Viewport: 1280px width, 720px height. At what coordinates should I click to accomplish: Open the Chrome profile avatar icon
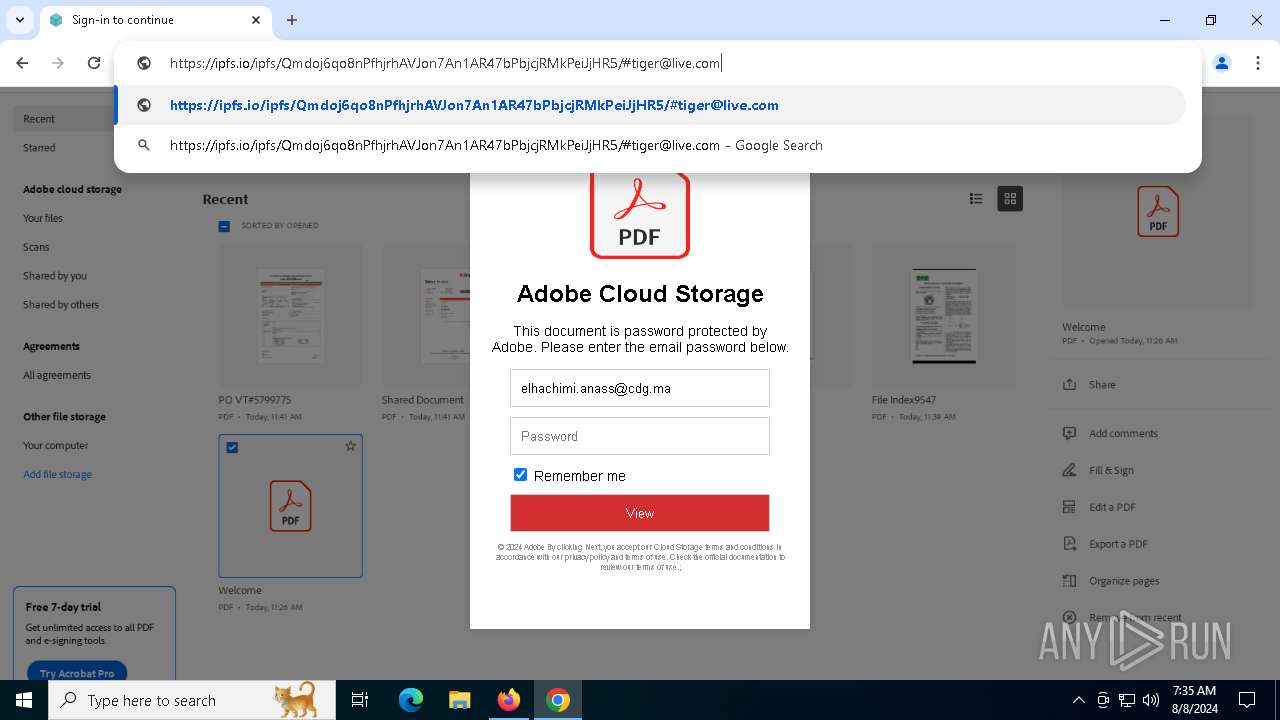coord(1221,63)
